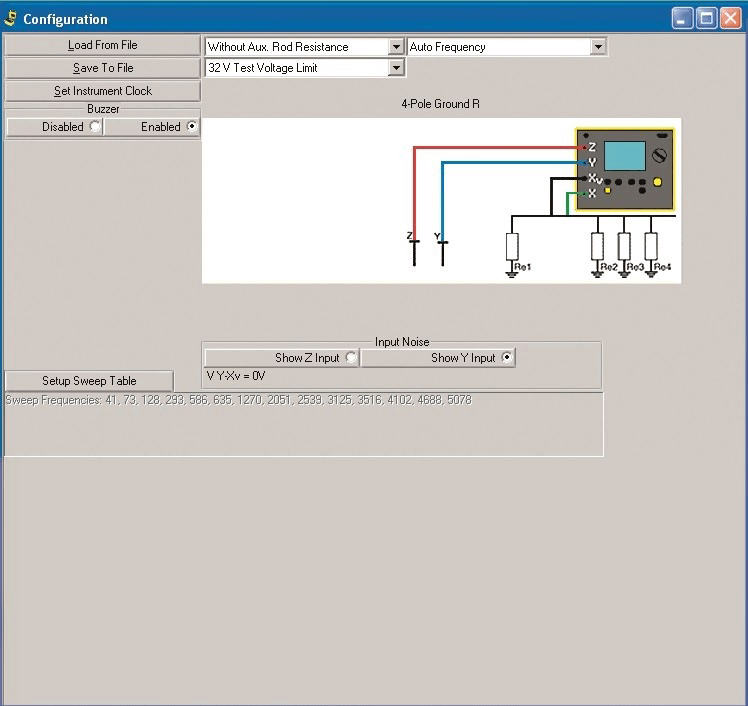Viewport: 748px width, 706px height.
Task: Click the instrument image in wiring diagram
Action: (625, 169)
